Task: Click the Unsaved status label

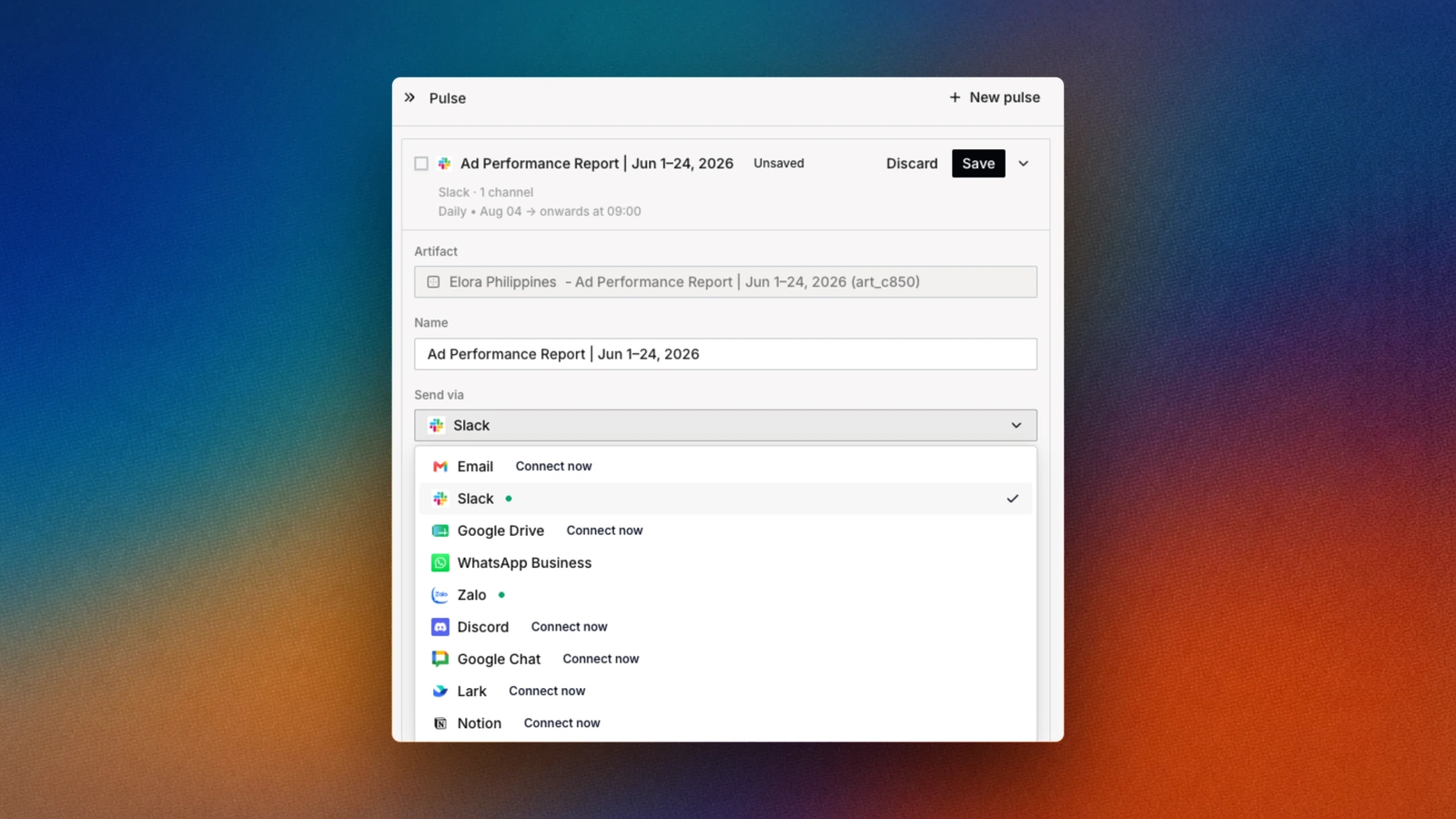Action: [x=779, y=164]
